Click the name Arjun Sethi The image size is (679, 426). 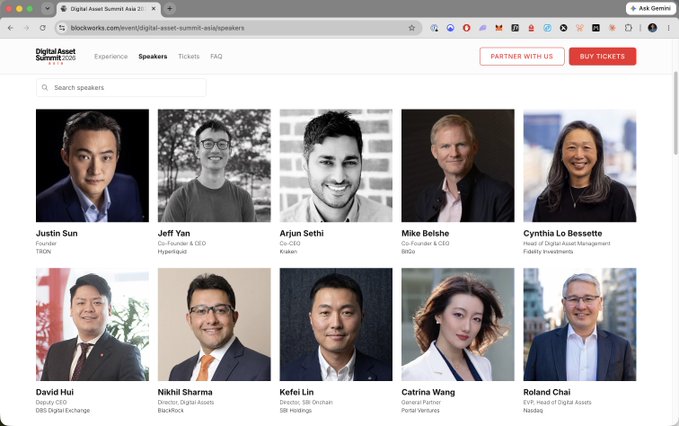[301, 233]
